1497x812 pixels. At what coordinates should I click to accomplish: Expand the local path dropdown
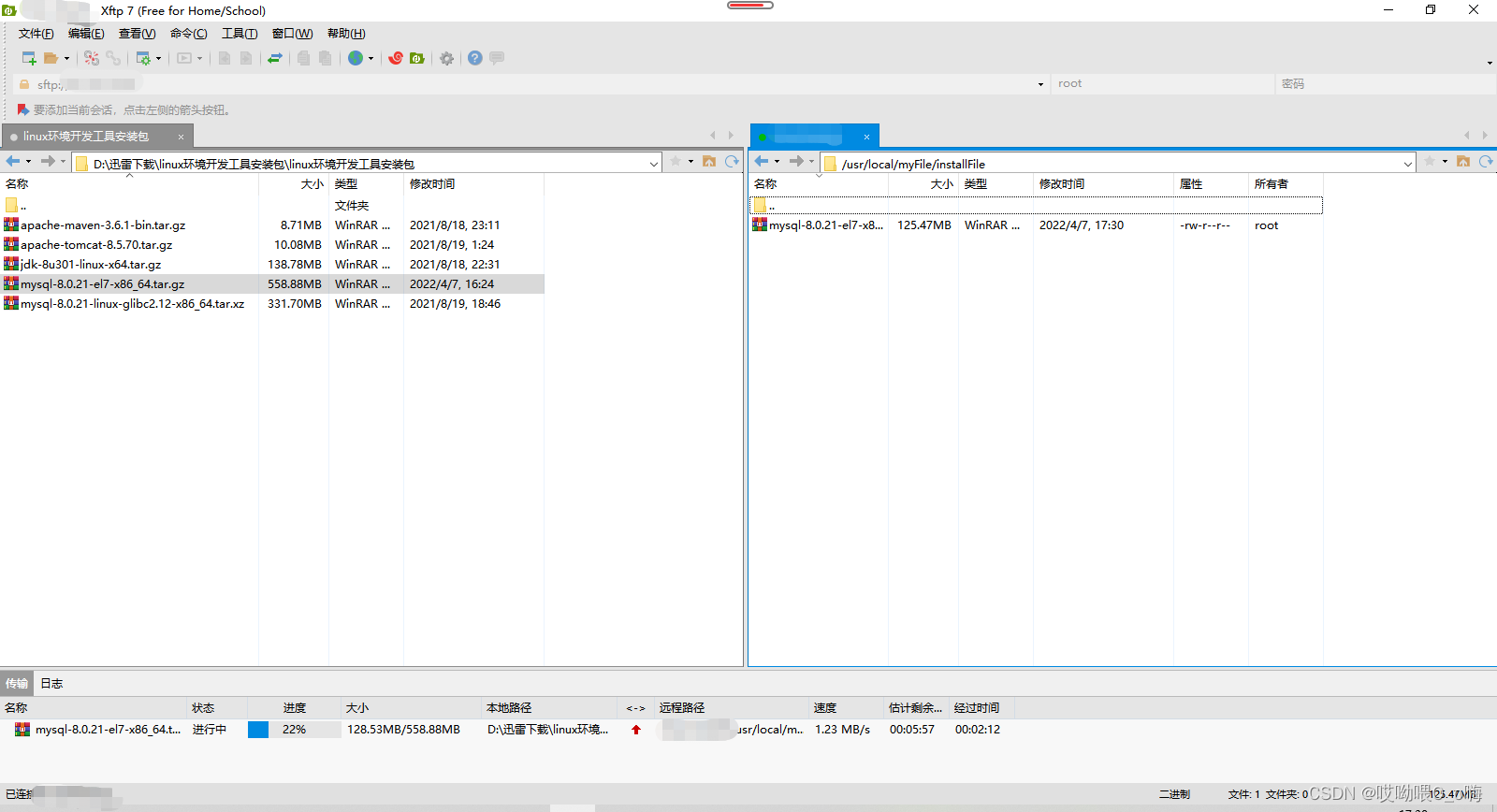(x=654, y=164)
